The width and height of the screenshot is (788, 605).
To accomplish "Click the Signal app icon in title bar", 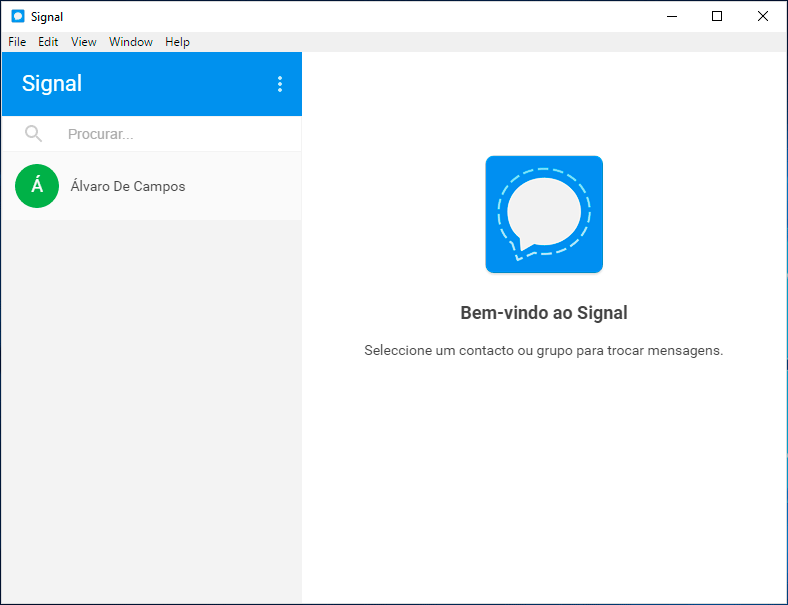I will point(18,16).
